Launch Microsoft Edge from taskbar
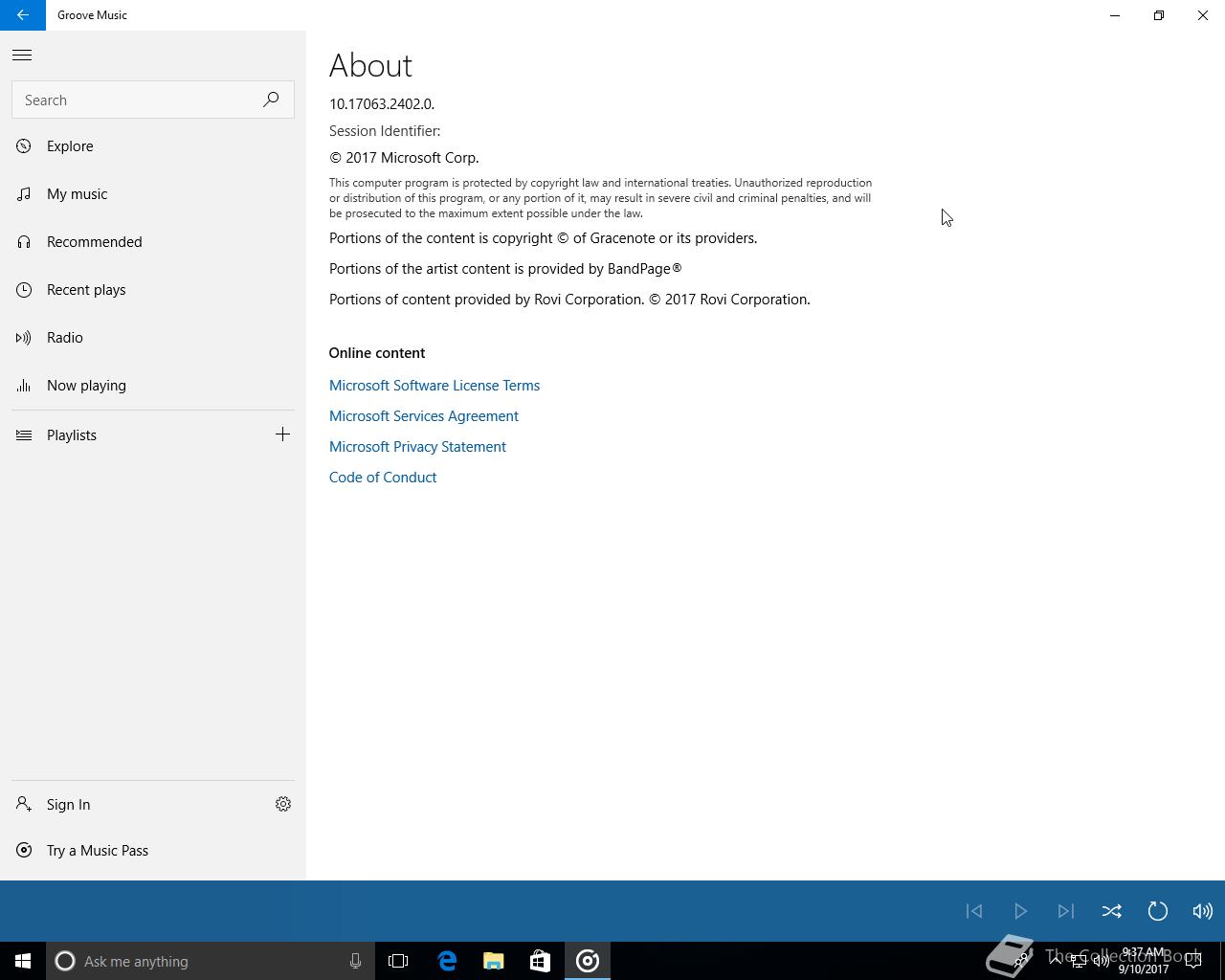 point(447,961)
